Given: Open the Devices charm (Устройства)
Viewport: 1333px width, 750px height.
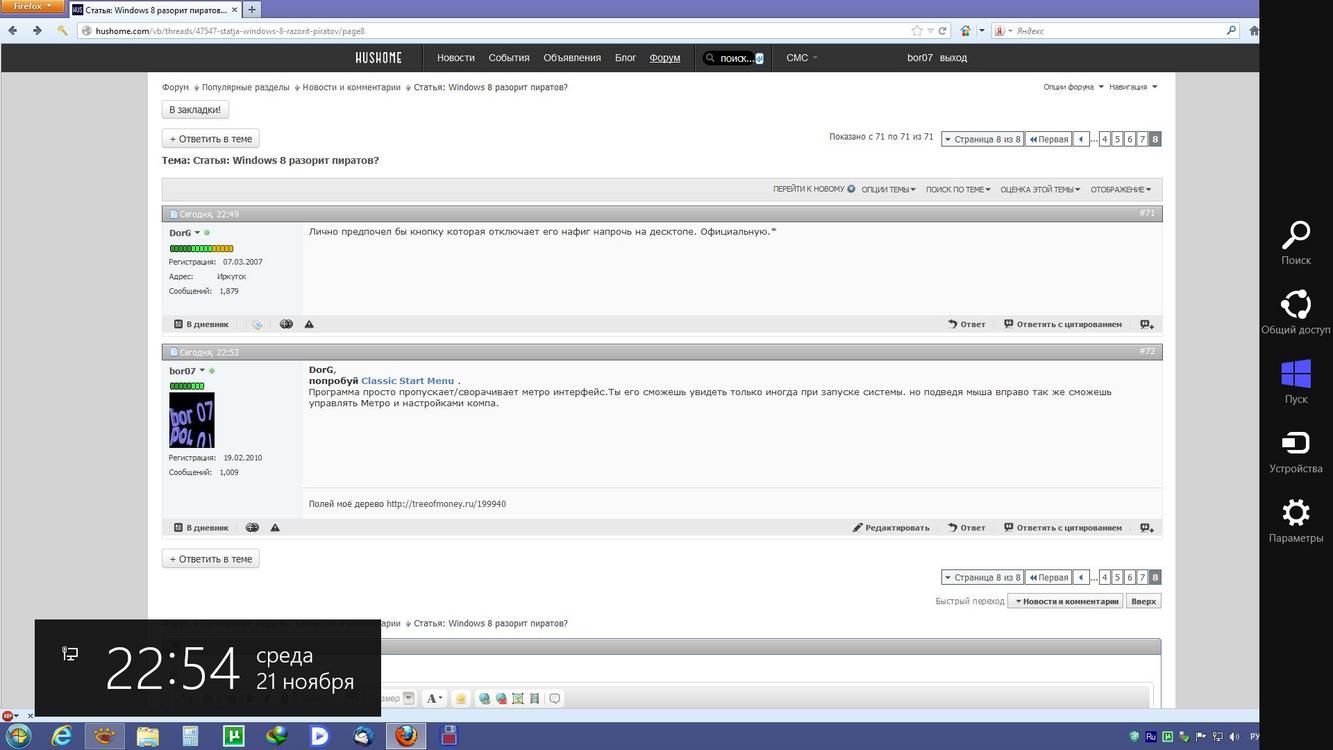Looking at the screenshot, I should pyautogui.click(x=1296, y=451).
